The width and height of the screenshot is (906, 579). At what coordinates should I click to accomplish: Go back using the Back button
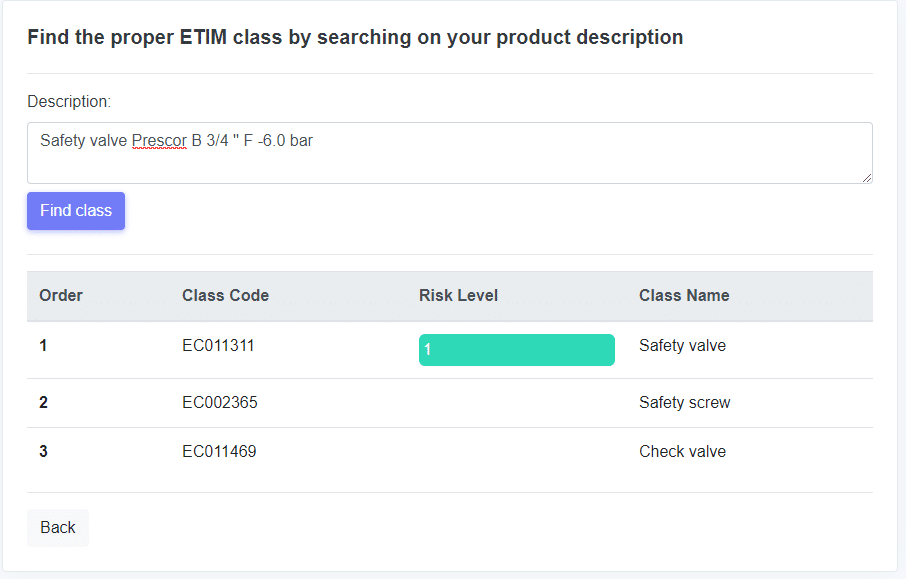58,528
